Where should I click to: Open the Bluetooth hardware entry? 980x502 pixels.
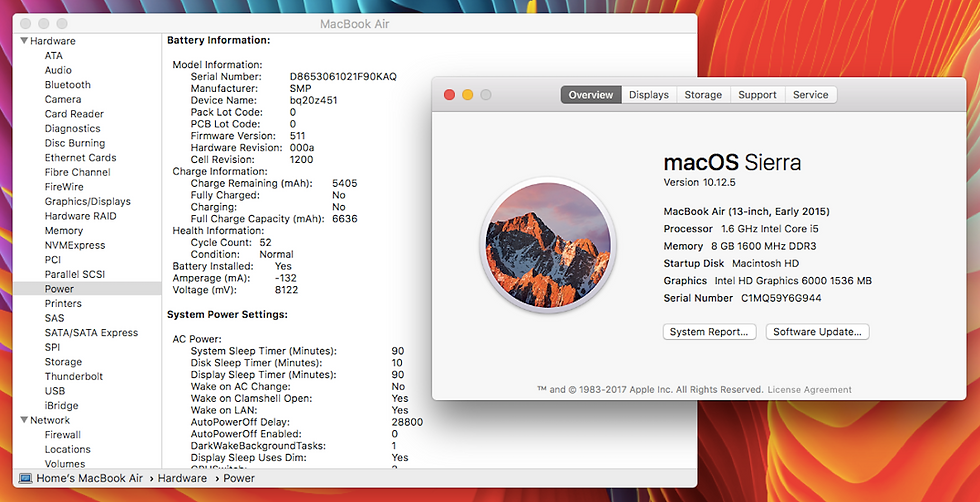(68, 84)
